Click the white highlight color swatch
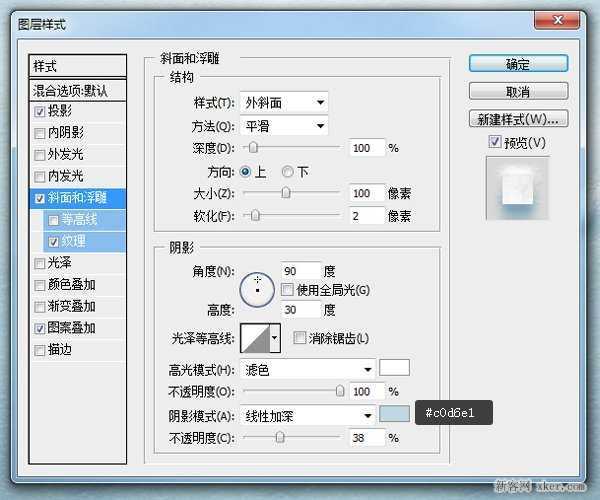 tap(395, 369)
